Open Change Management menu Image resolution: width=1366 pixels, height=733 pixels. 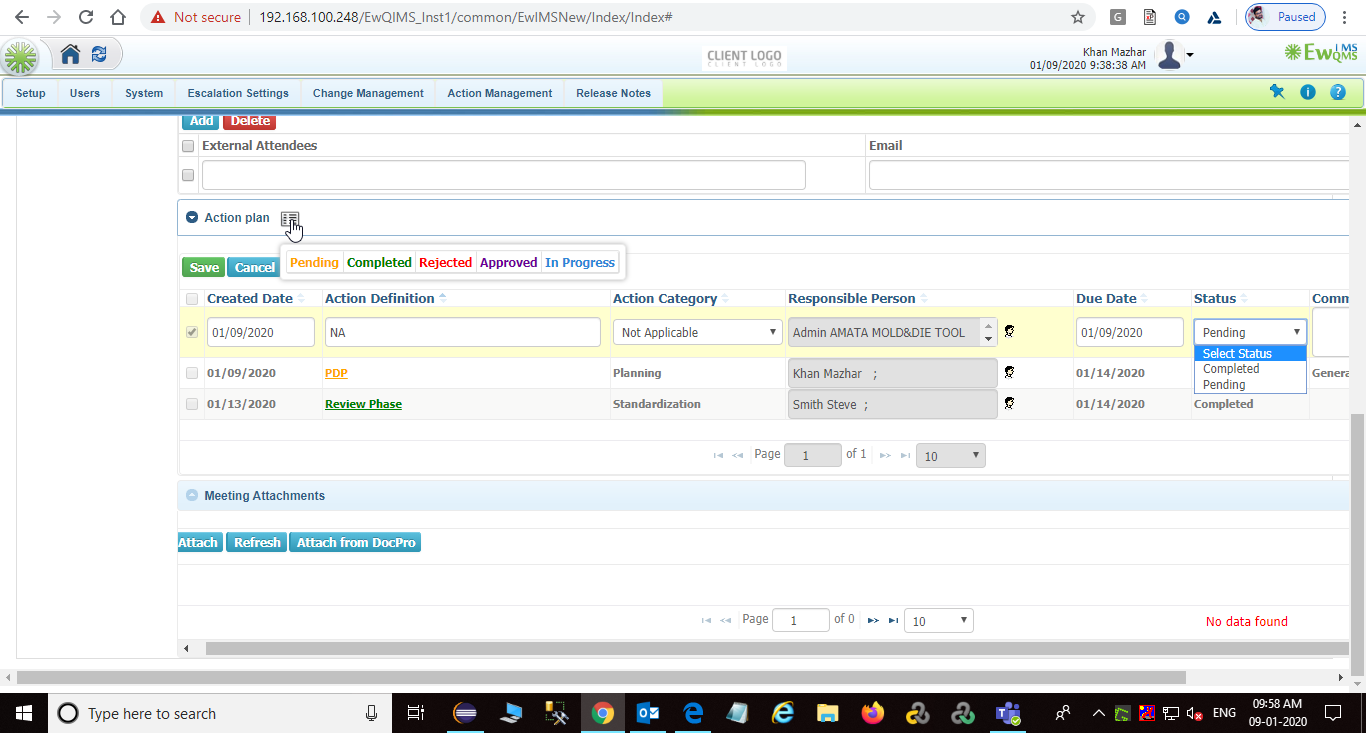click(x=368, y=93)
